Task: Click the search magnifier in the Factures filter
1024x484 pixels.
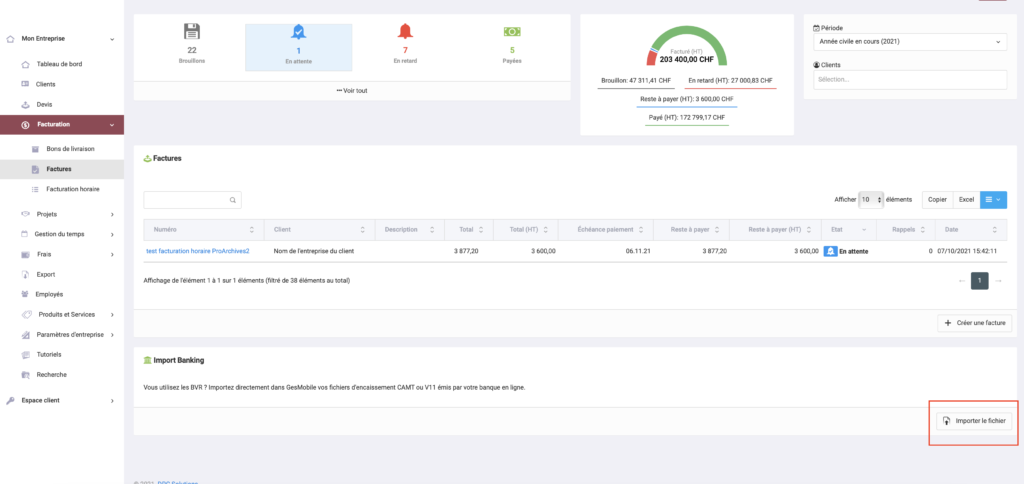Action: (x=232, y=201)
